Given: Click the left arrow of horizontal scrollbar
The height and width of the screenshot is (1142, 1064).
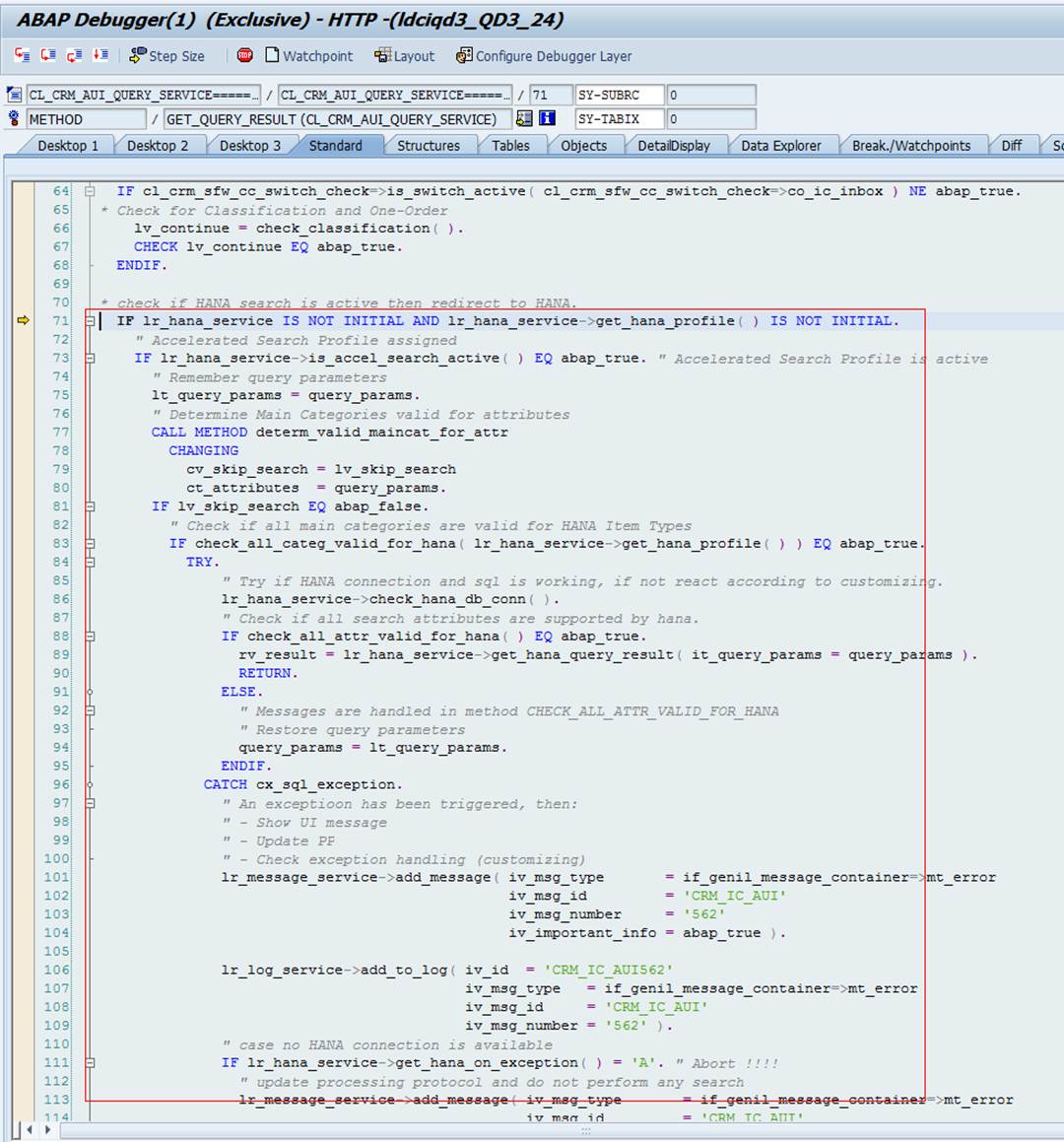Looking at the screenshot, I should coord(28,1130).
